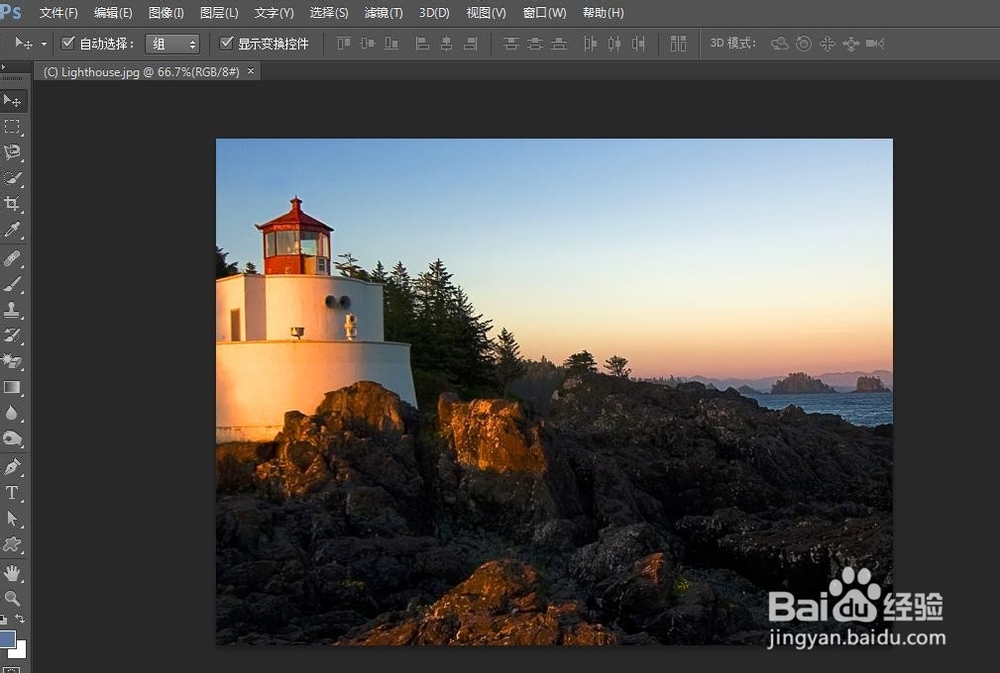Image resolution: width=1000 pixels, height=673 pixels.
Task: Select the Move tool in the toolbox
Action: pos(12,101)
